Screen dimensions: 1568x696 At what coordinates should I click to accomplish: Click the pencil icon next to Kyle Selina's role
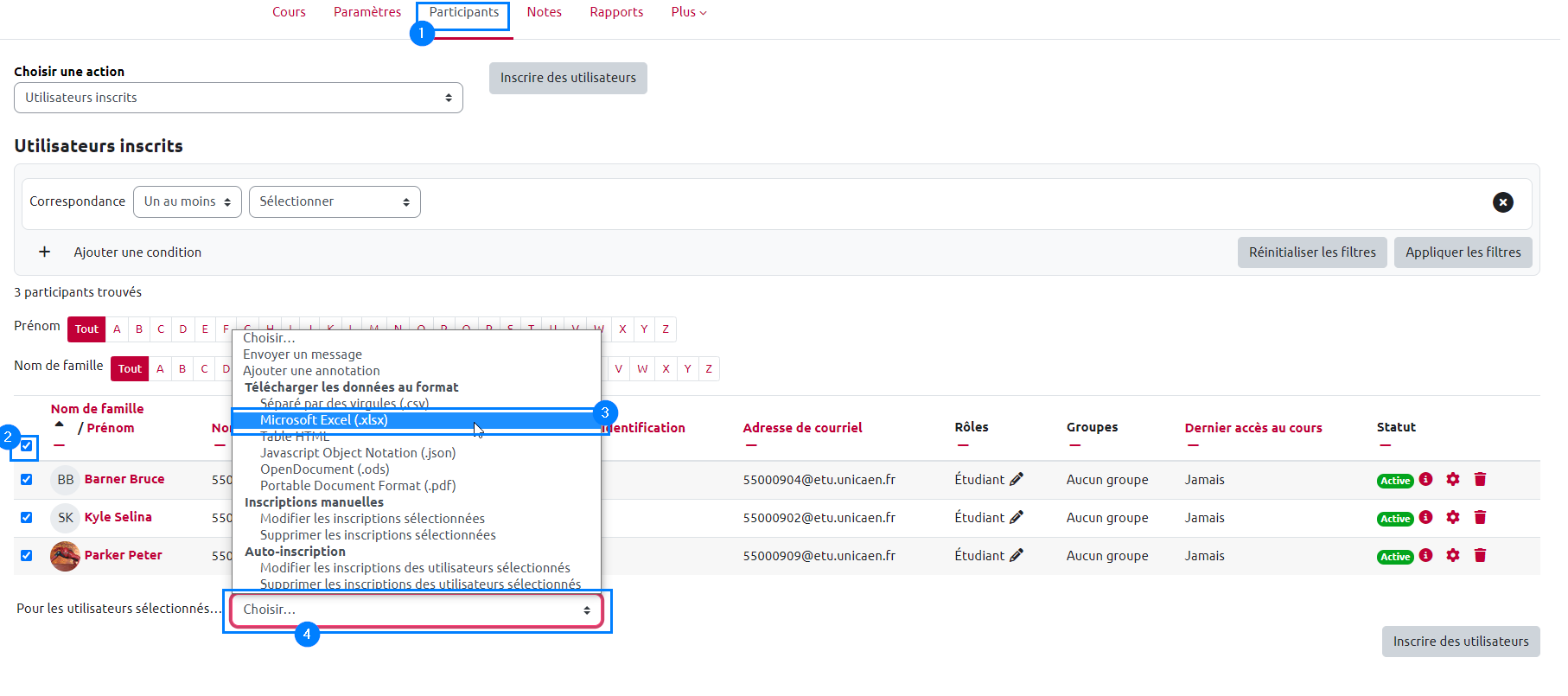click(1017, 517)
